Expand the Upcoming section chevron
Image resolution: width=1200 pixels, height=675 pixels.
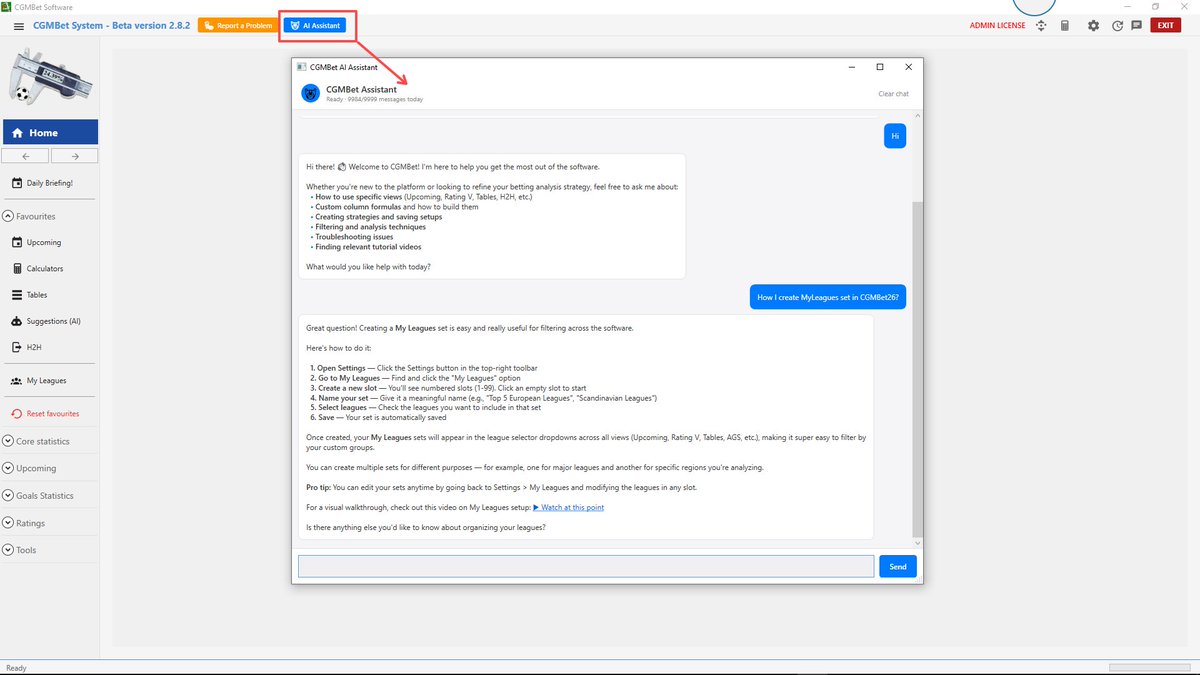[x=8, y=468]
